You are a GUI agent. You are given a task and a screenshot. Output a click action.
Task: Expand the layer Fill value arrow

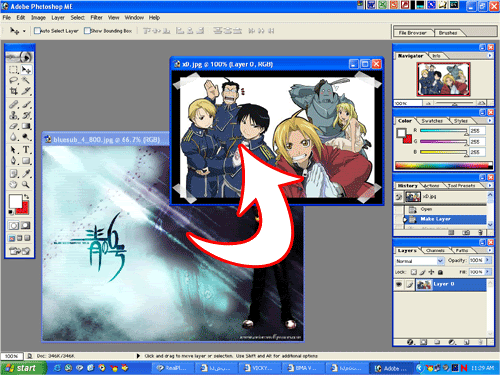click(488, 272)
